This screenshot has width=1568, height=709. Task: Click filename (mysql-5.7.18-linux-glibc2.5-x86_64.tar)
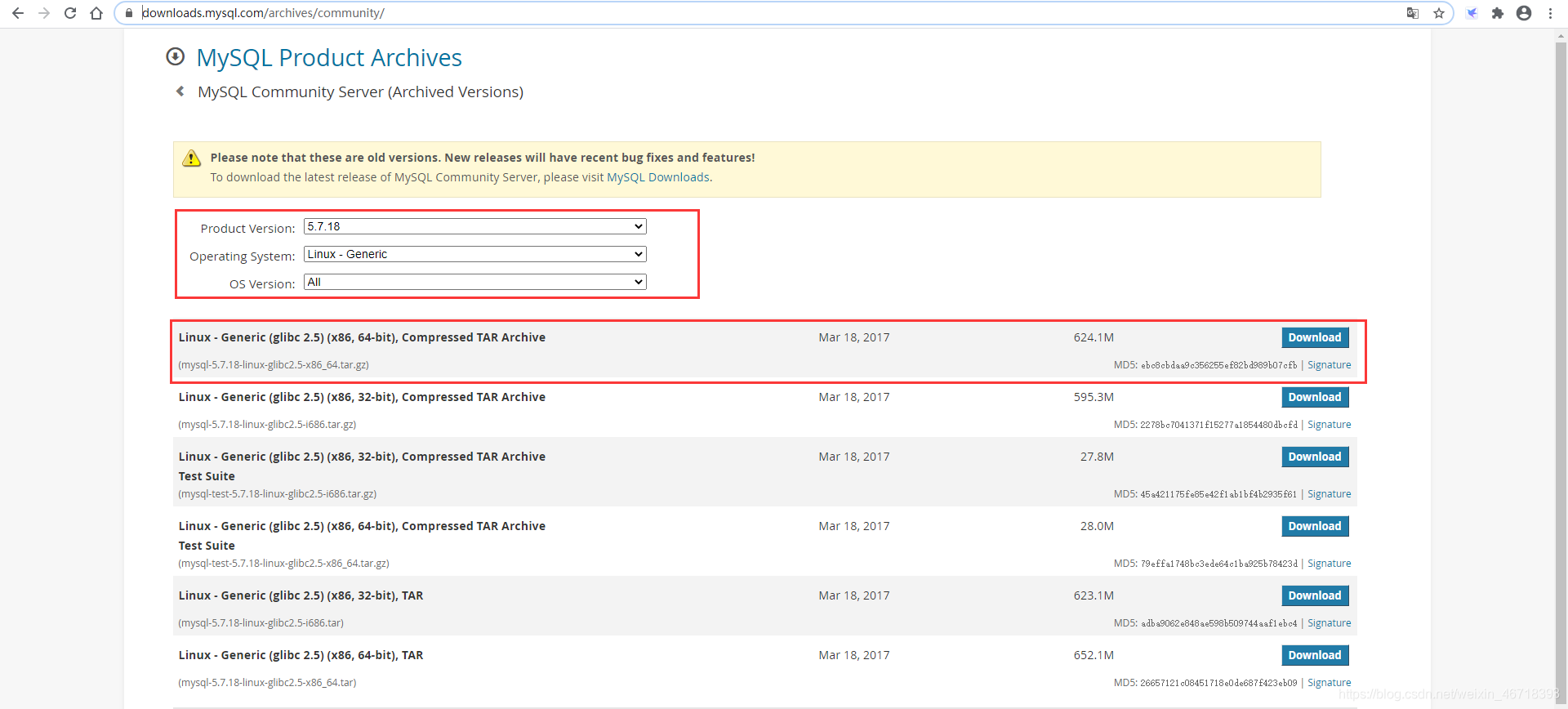(267, 683)
